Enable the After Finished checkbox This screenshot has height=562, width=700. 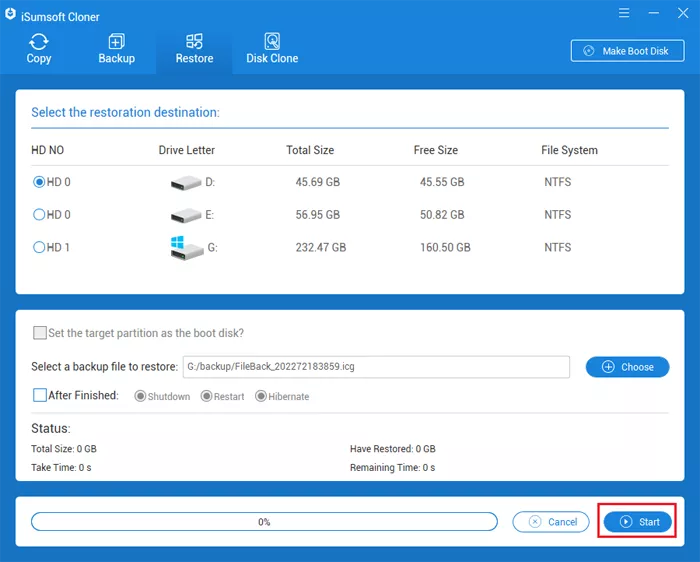(x=40, y=396)
